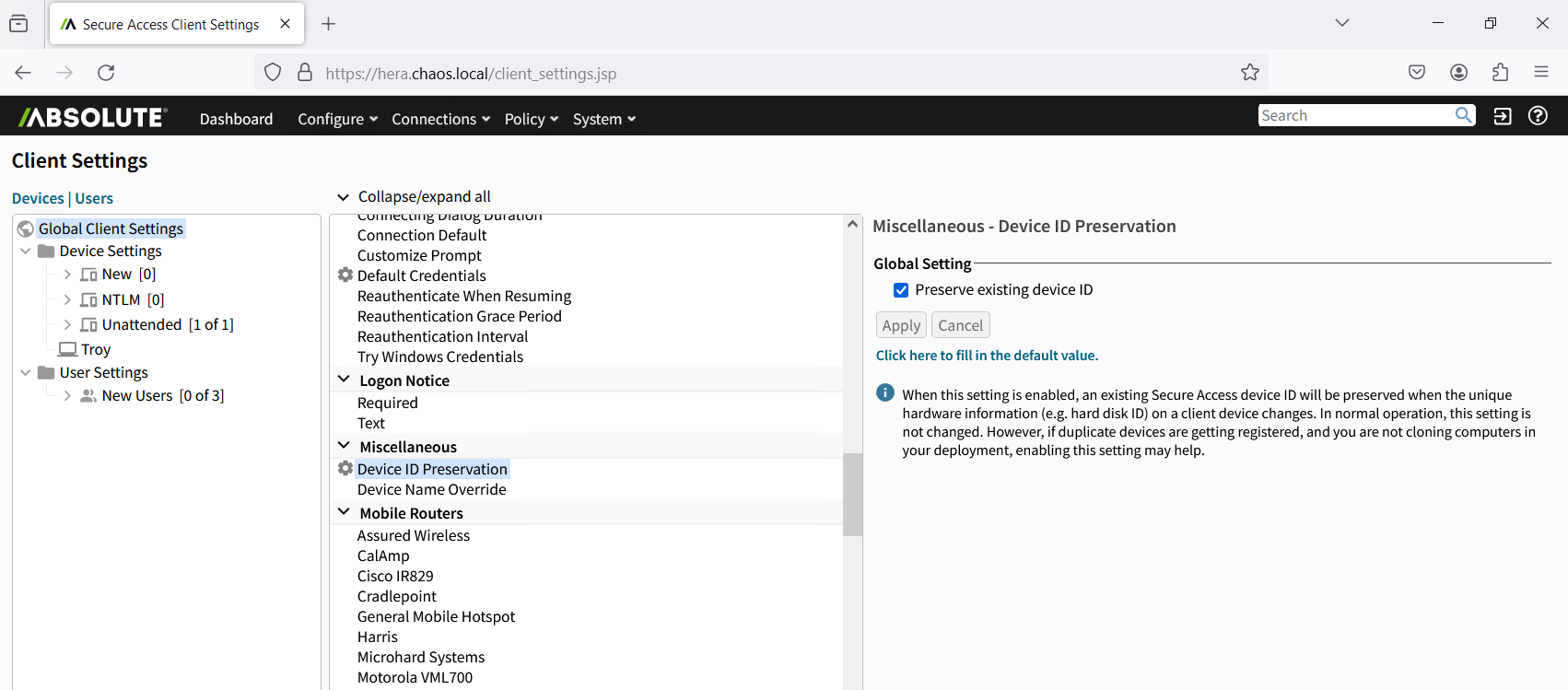Screen dimensions: 1568x690
Task: Expand the NTLM device group
Action: (x=67, y=299)
